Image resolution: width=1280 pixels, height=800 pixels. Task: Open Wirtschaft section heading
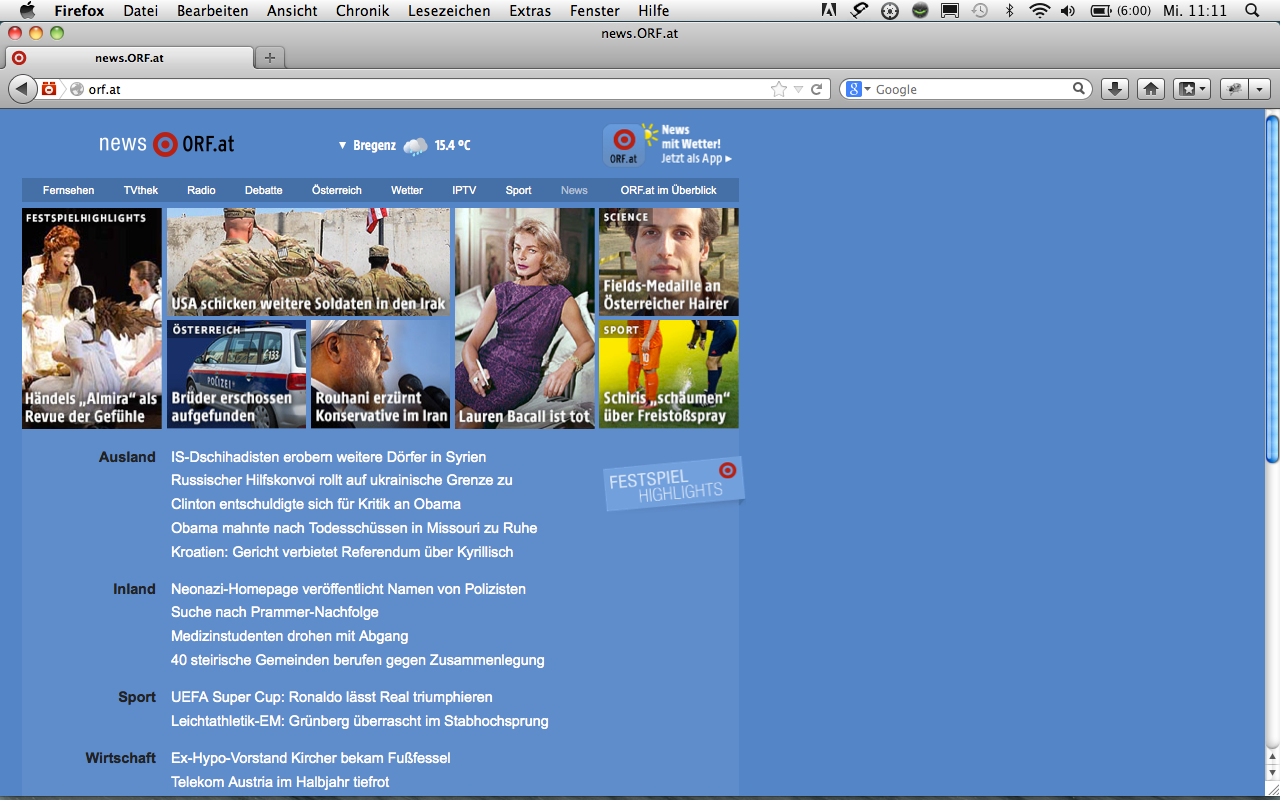click(x=121, y=758)
